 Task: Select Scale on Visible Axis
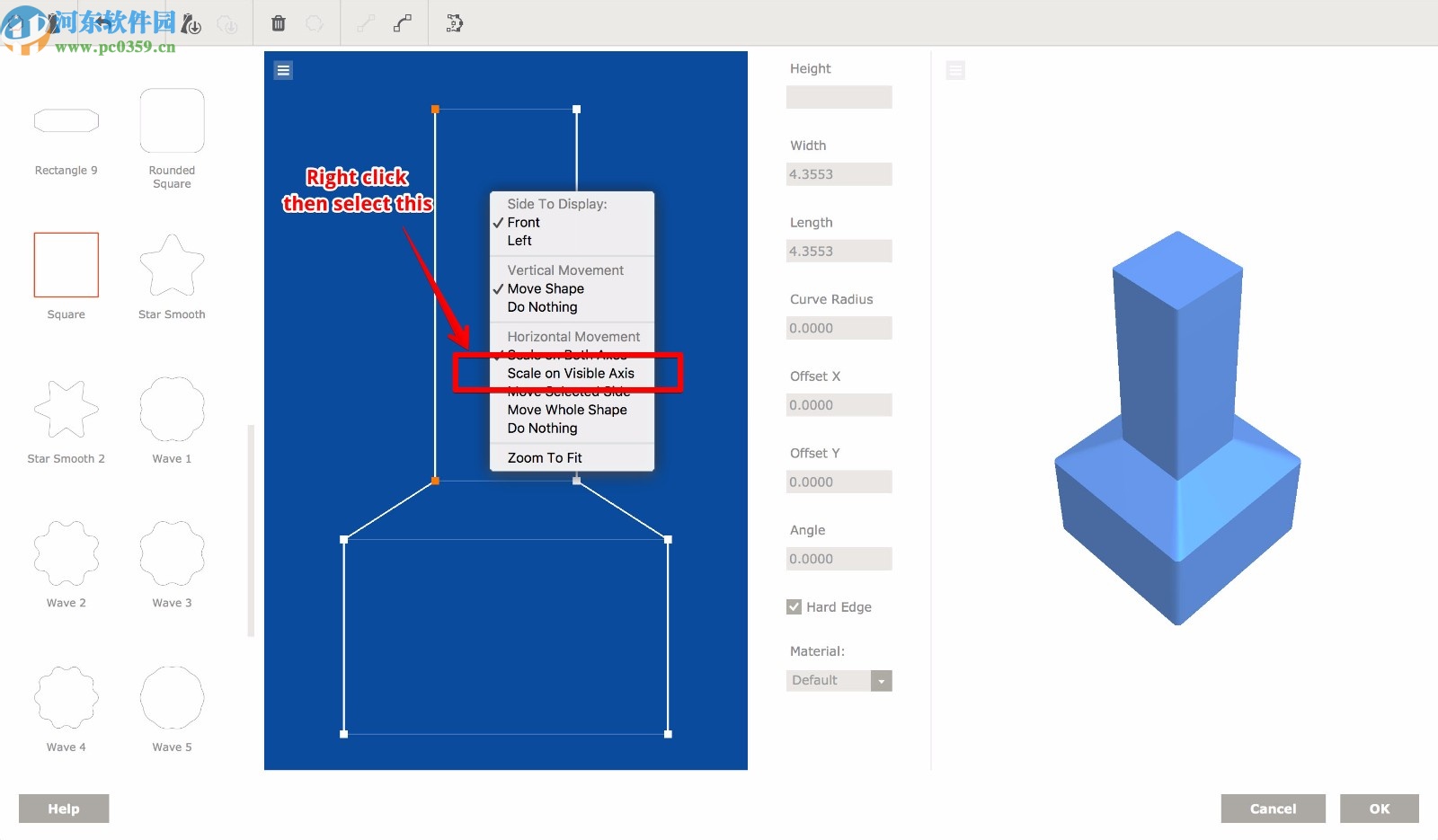(572, 373)
